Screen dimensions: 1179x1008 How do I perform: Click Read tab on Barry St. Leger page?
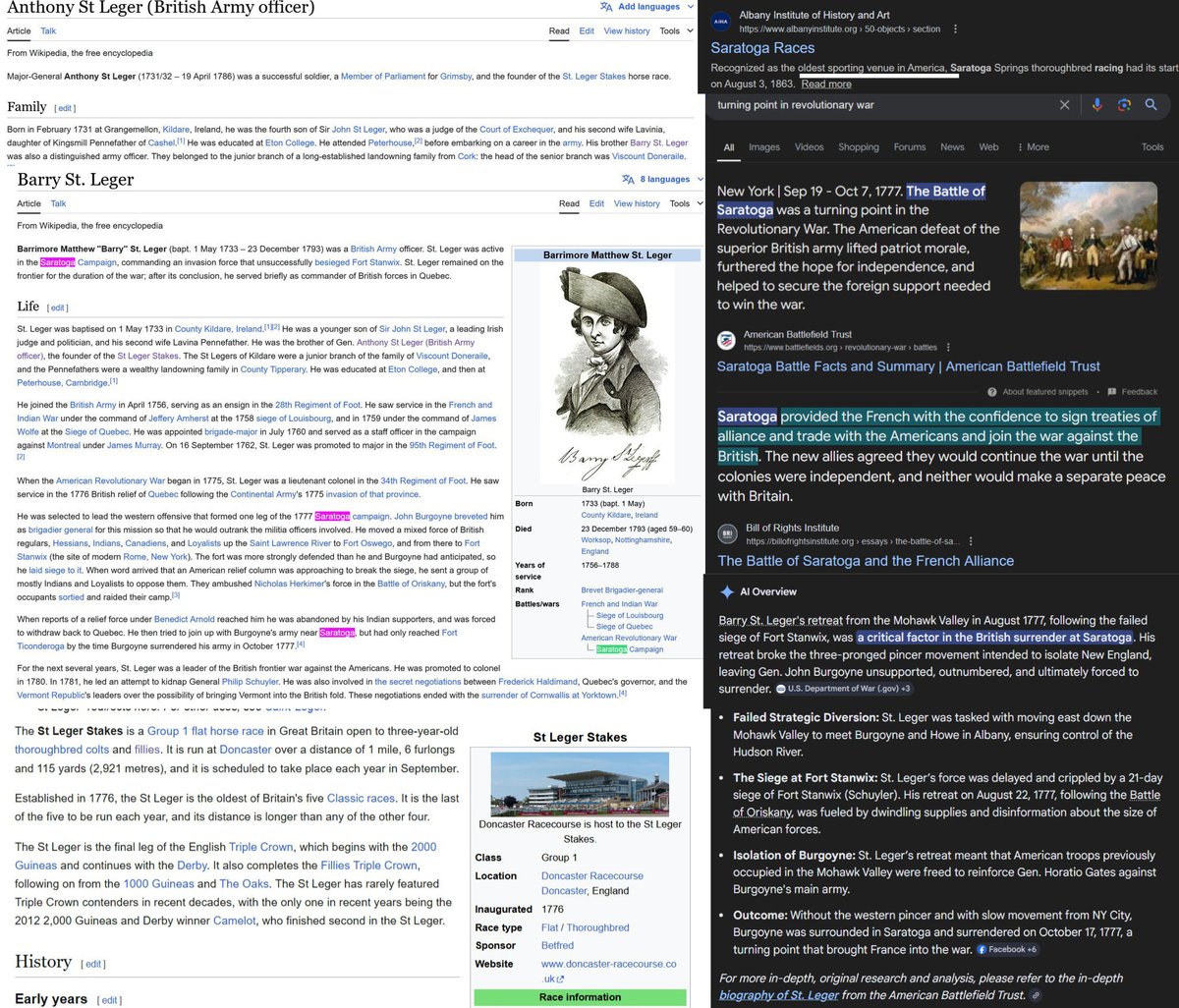pyautogui.click(x=569, y=203)
